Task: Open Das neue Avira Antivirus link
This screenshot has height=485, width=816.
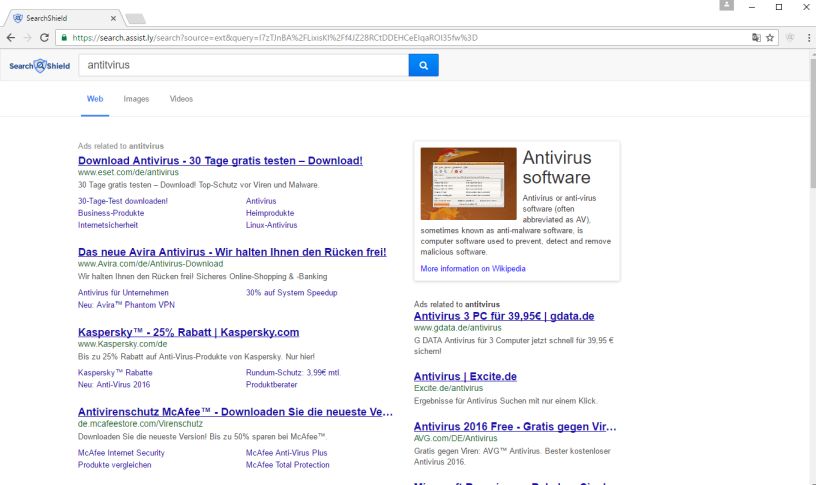Action: coord(232,252)
